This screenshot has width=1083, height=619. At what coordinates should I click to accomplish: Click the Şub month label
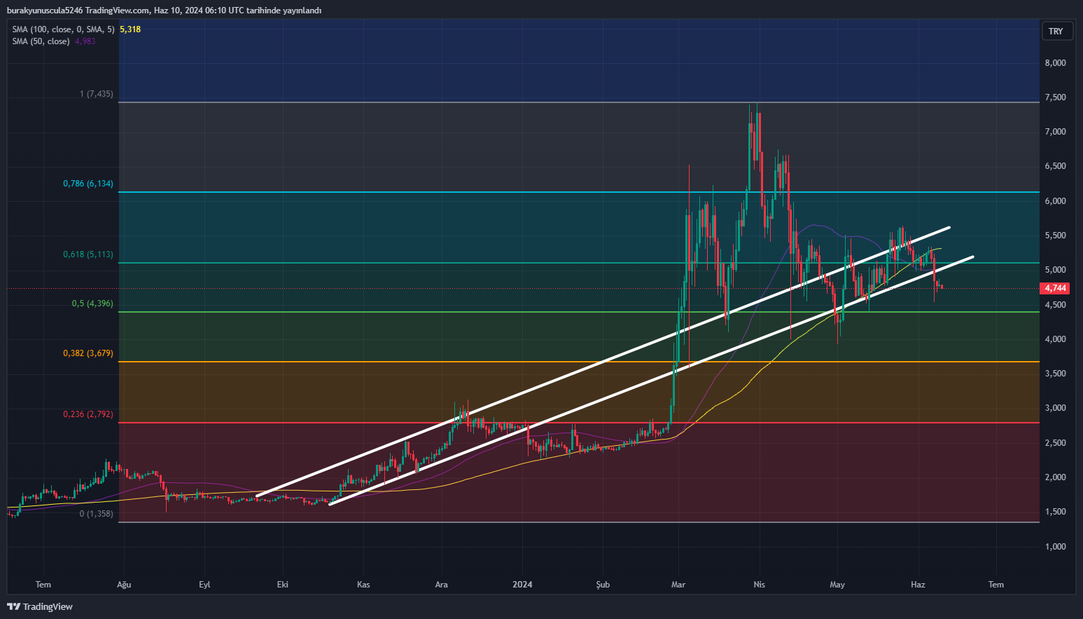(x=603, y=584)
